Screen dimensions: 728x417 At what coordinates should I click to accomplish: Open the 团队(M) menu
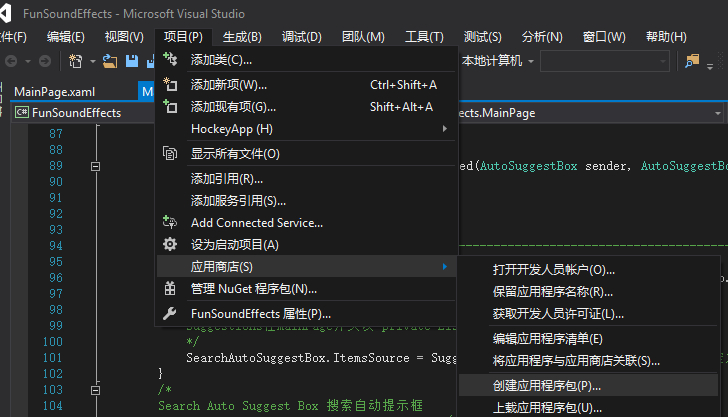point(363,37)
